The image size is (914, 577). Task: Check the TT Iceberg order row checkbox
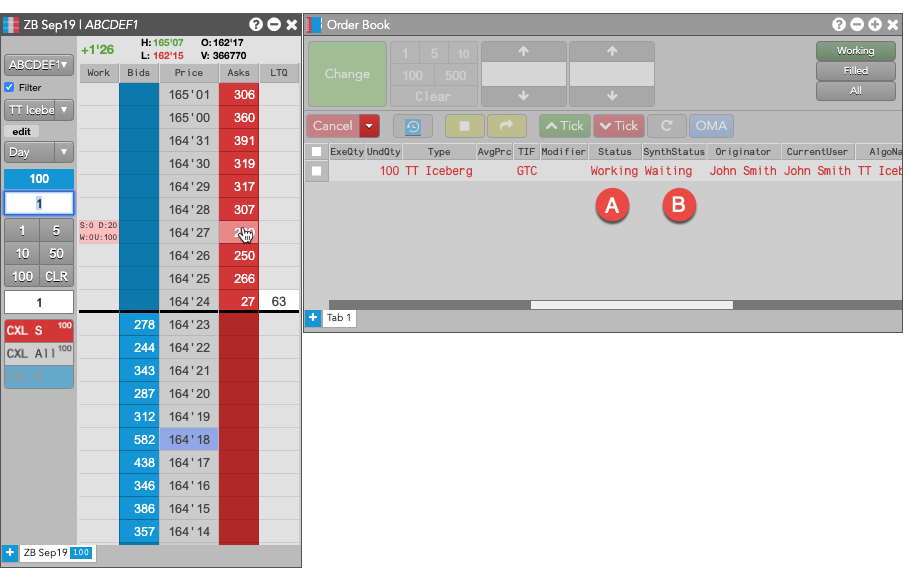317,171
